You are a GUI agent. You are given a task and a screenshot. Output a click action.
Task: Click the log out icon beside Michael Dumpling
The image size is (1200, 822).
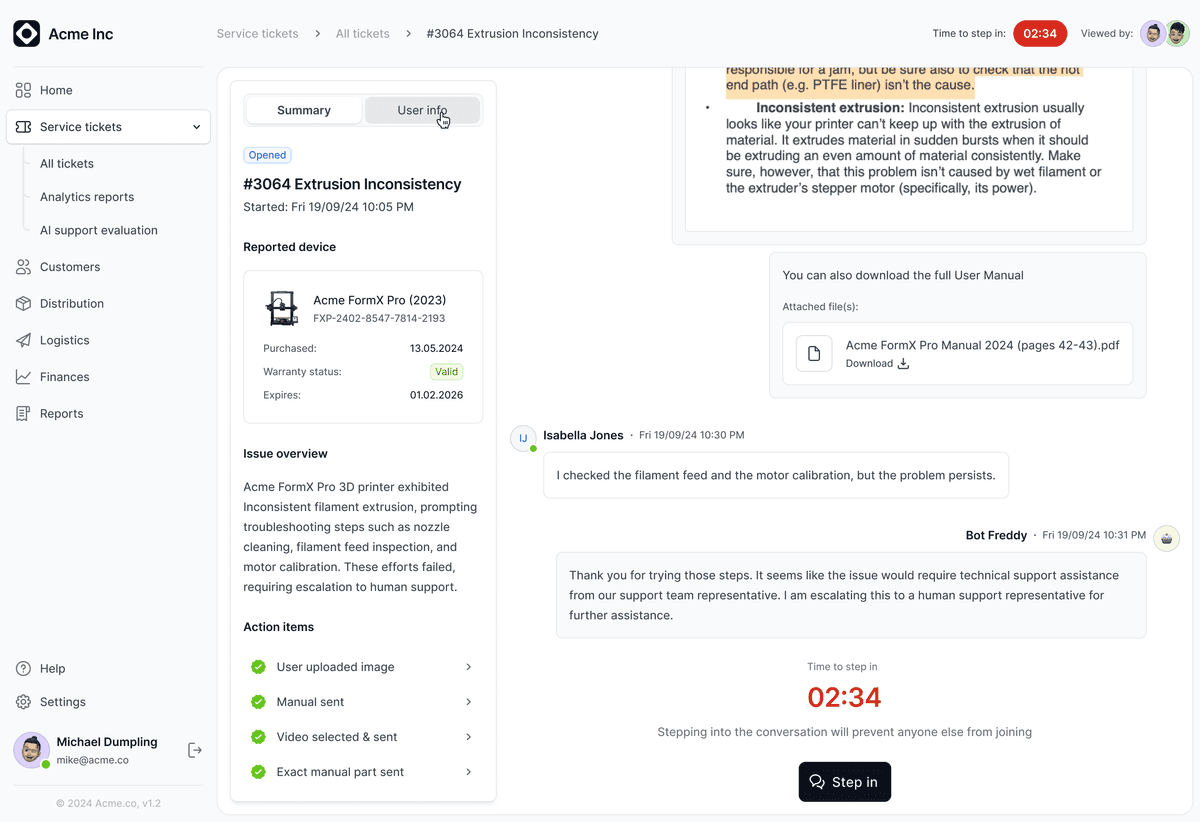pos(195,750)
